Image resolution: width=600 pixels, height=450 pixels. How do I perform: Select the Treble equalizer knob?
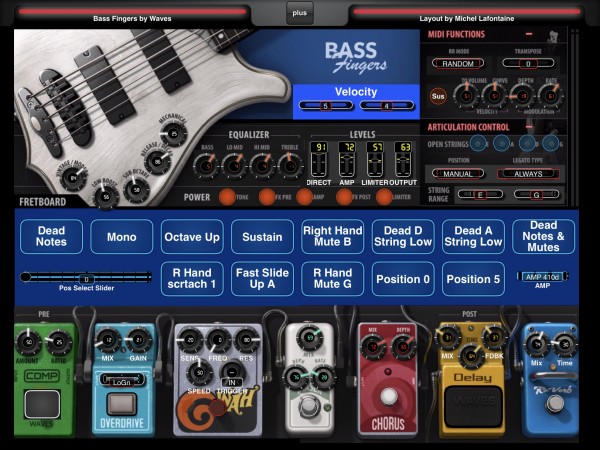pos(290,166)
